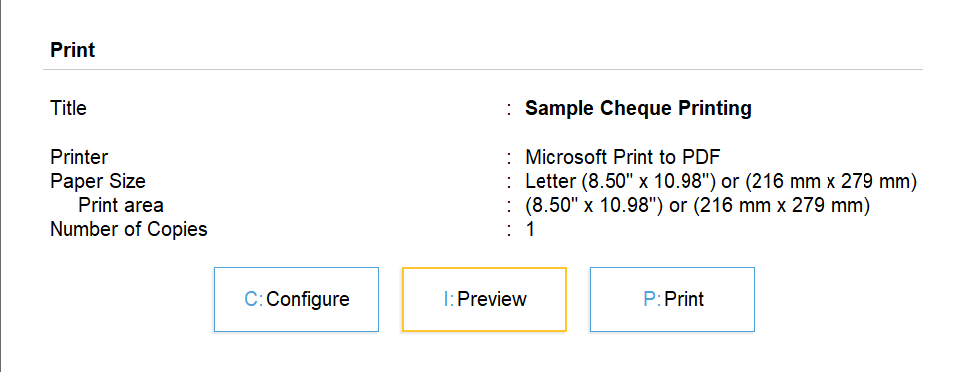This screenshot has height=372, width=965.
Task: Select the highlighted Preview button
Action: (x=484, y=299)
